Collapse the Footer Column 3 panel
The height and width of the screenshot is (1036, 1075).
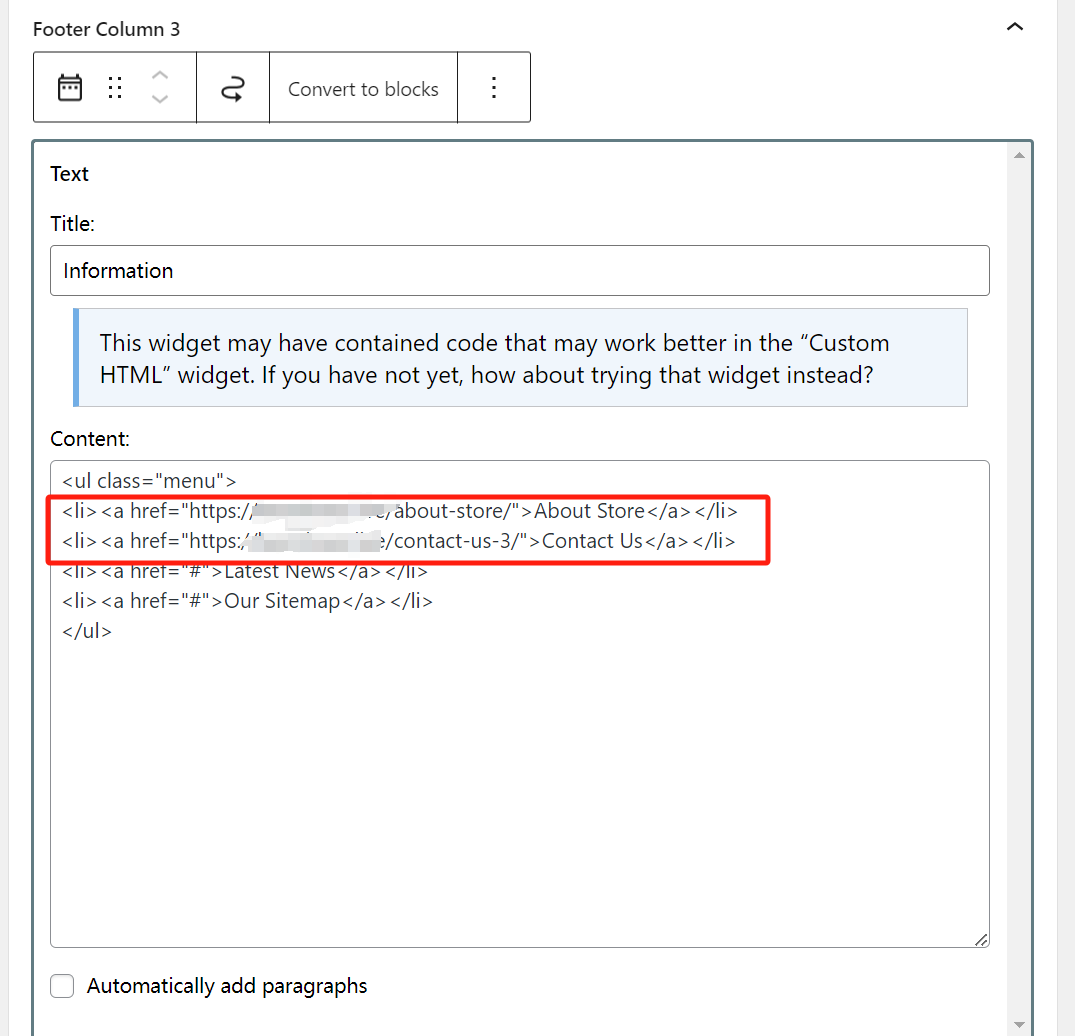click(x=1015, y=27)
